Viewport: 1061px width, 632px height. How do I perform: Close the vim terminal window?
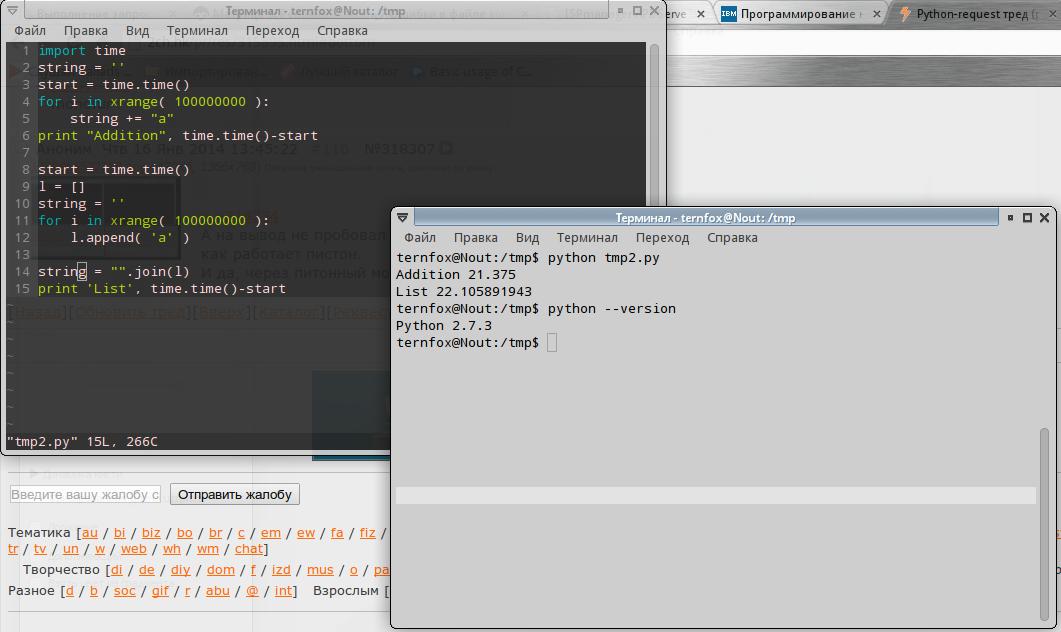pos(654,10)
